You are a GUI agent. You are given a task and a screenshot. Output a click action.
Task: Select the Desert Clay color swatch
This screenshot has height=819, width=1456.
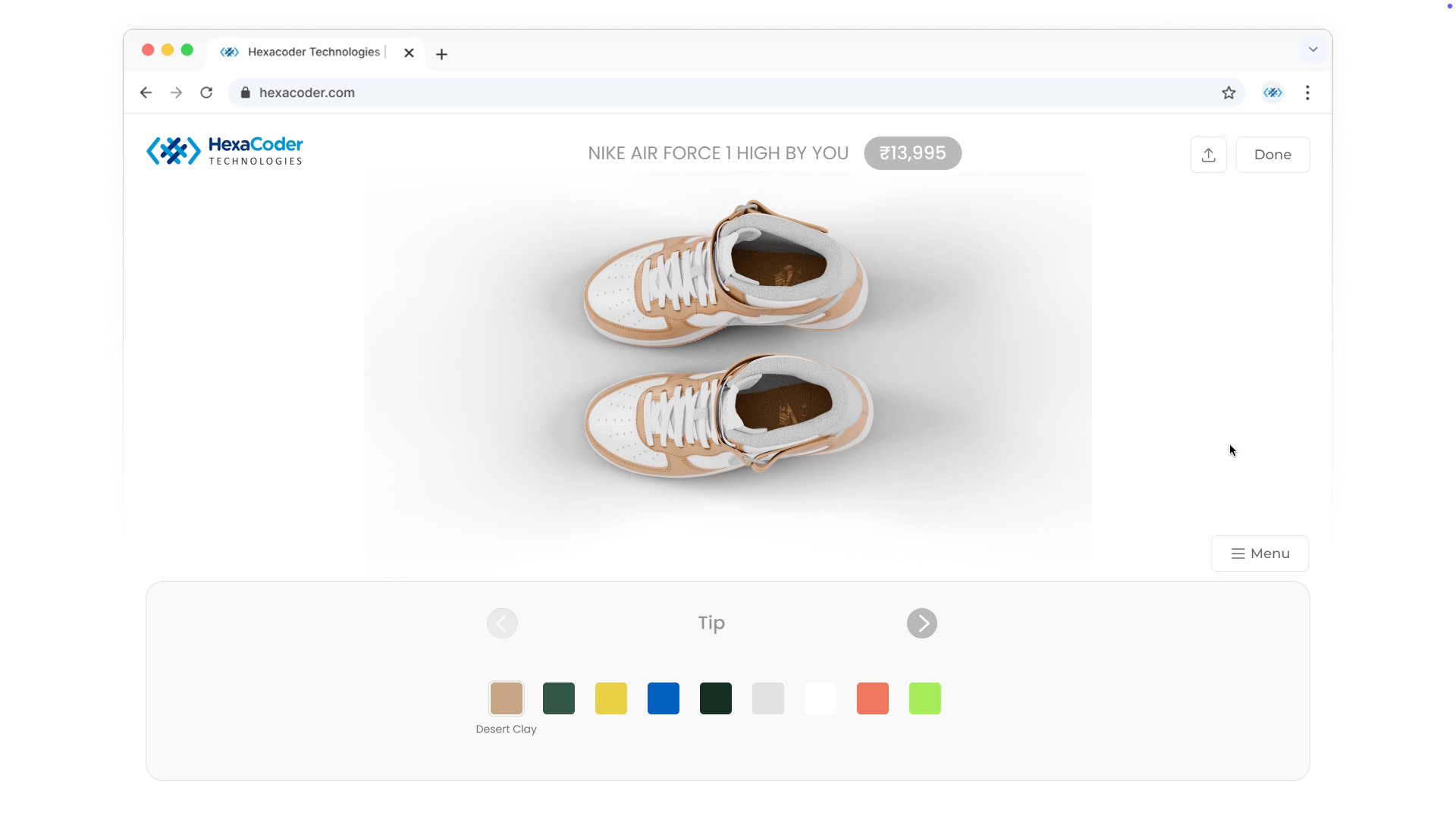(x=506, y=698)
